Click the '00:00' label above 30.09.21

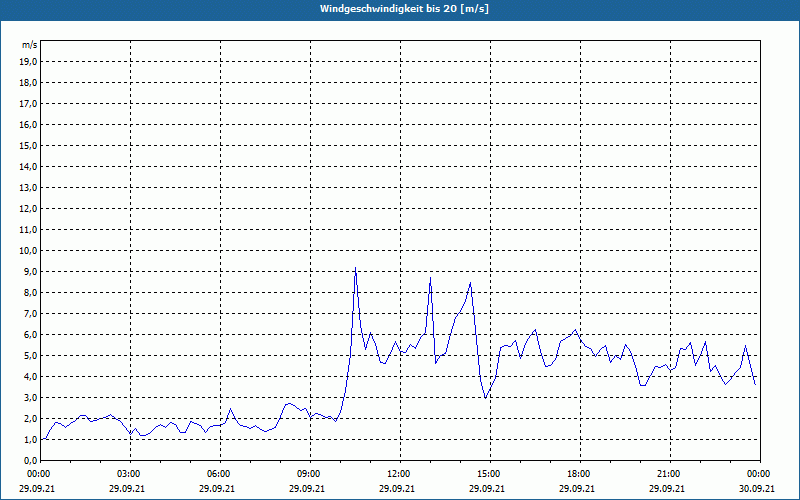[759, 474]
